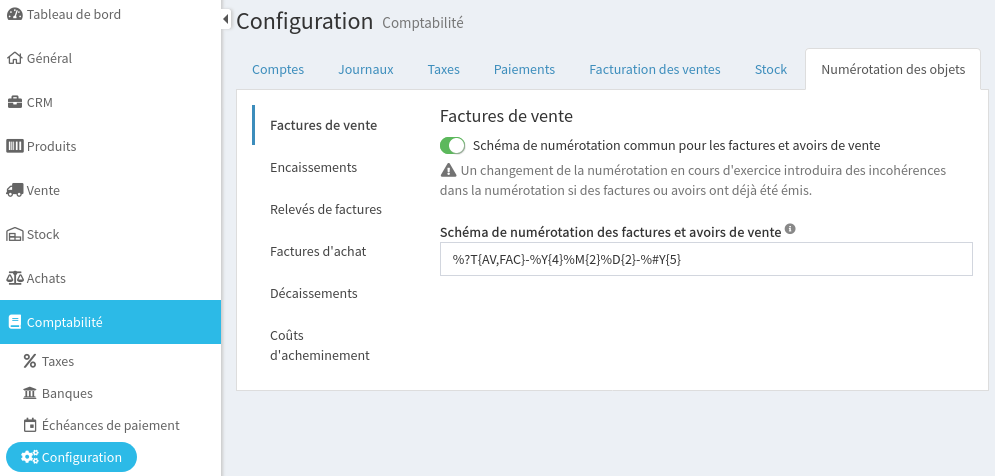Click the numbering schema input field

point(706,259)
